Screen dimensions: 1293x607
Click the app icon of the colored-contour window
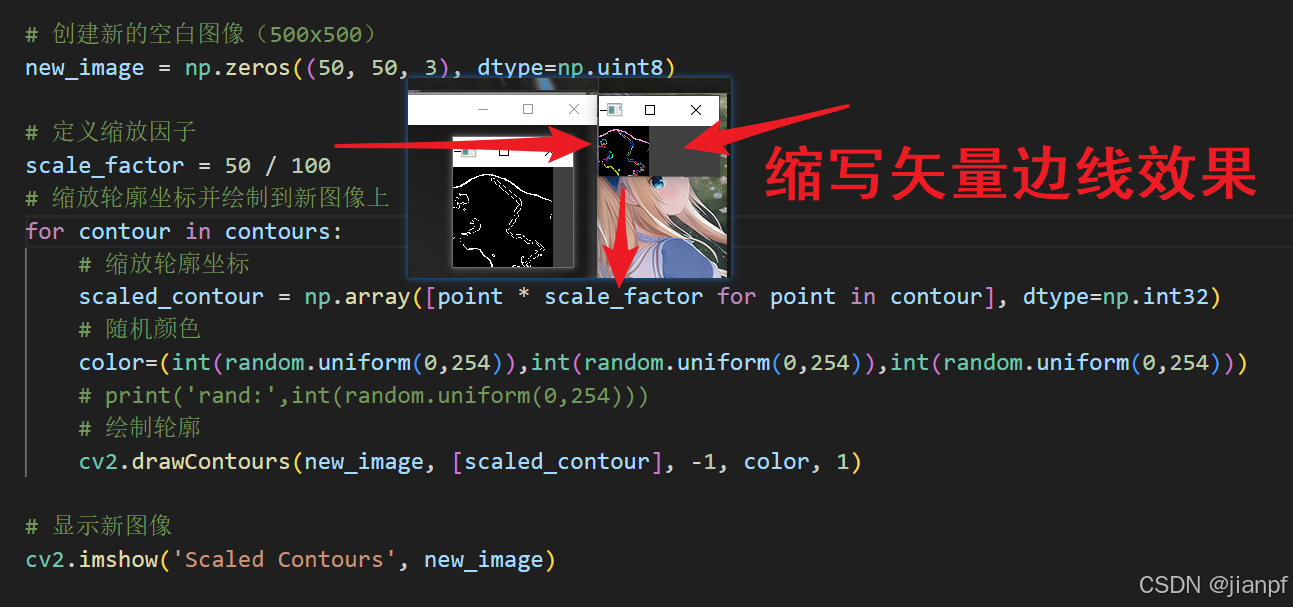coord(614,109)
